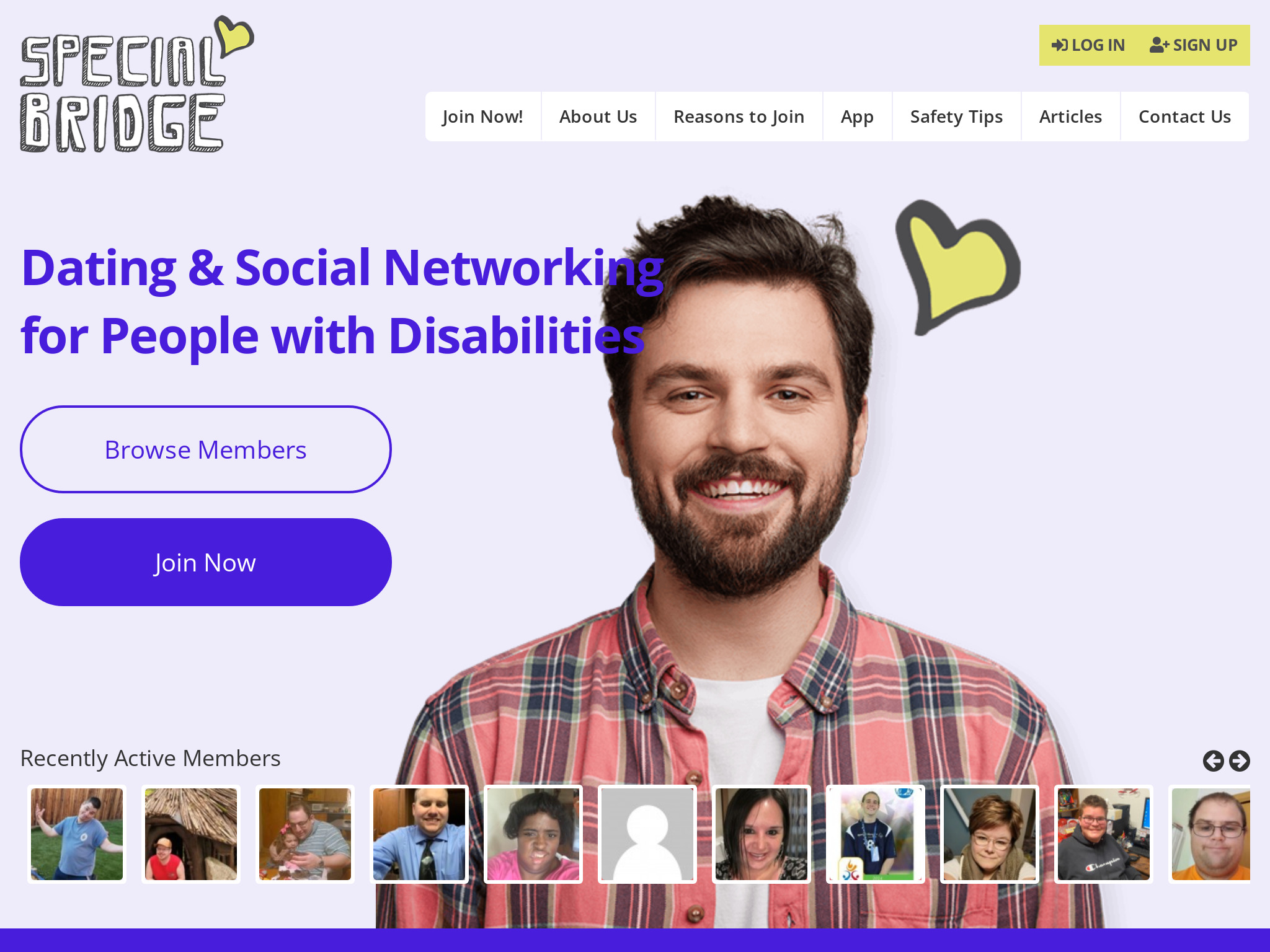This screenshot has width=1270, height=952.
Task: Click the Log In button
Action: click(1088, 45)
